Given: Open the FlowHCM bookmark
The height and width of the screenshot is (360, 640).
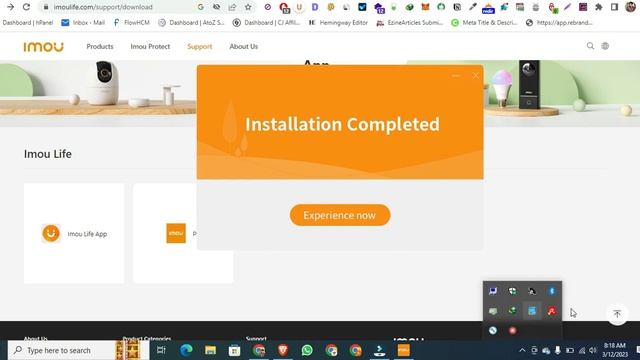Looking at the screenshot, I should 131,23.
